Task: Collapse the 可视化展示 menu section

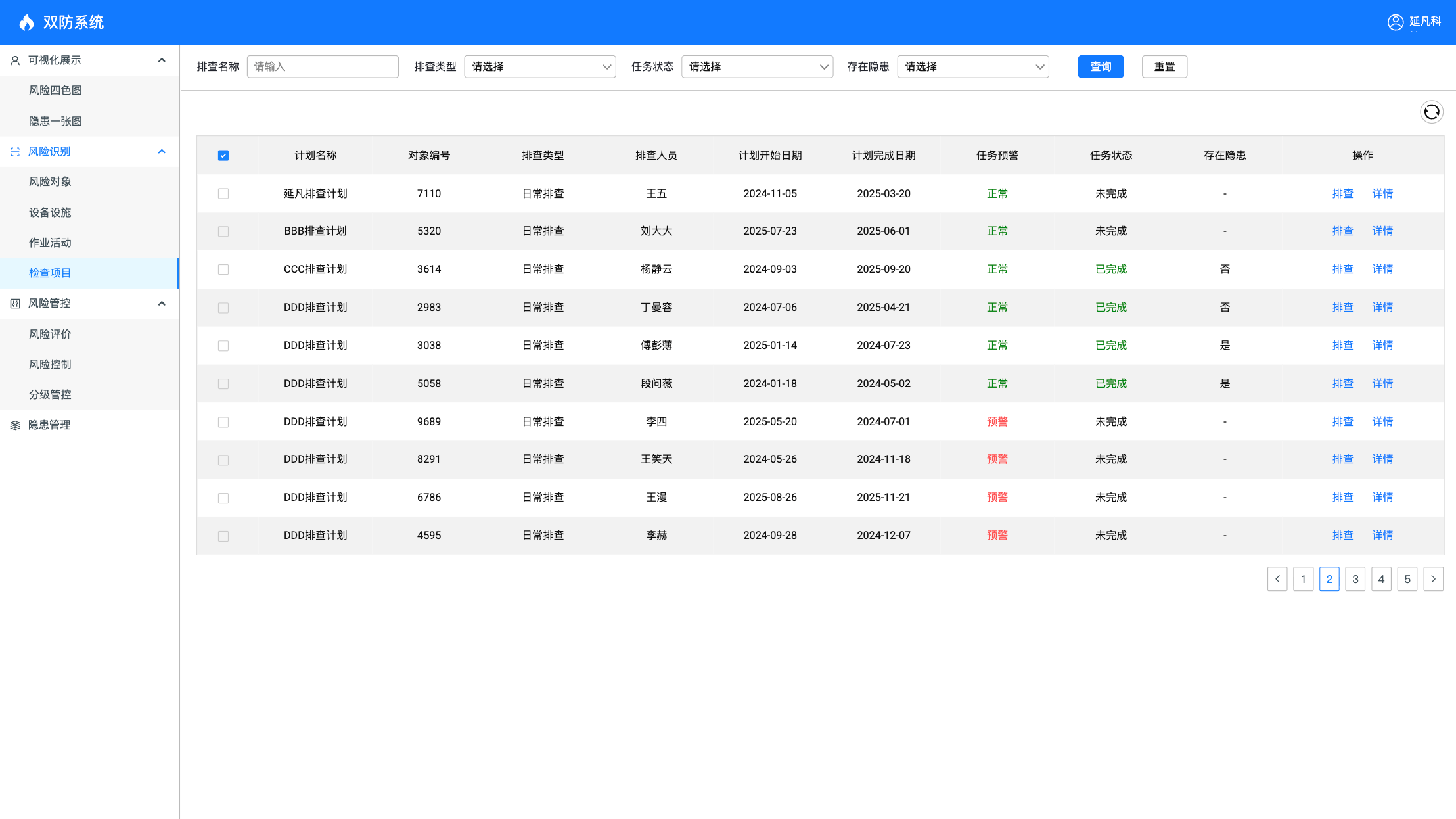Action: (162, 60)
